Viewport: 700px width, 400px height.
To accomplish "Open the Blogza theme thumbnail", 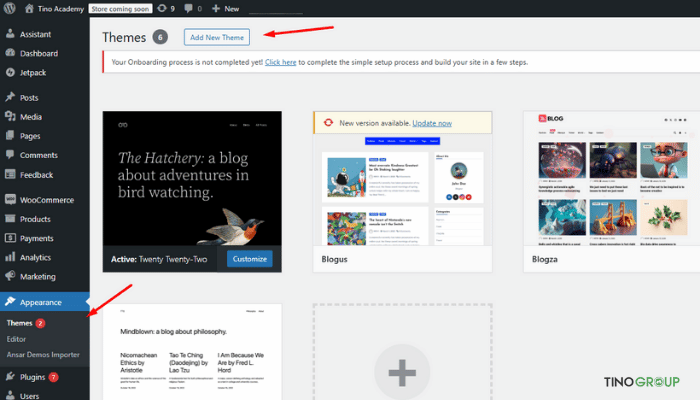I will coord(612,178).
